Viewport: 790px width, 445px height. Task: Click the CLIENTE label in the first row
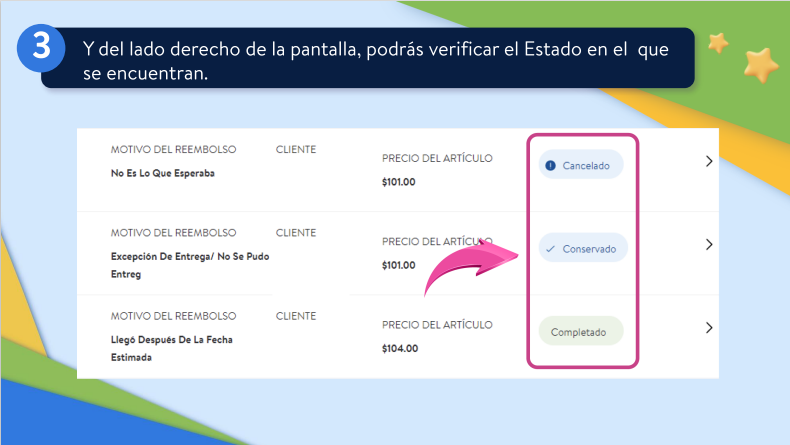pyautogui.click(x=296, y=150)
